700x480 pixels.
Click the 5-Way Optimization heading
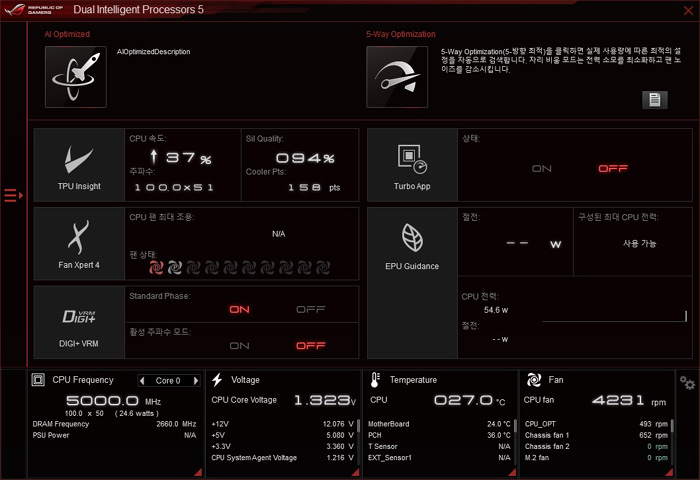tap(401, 34)
